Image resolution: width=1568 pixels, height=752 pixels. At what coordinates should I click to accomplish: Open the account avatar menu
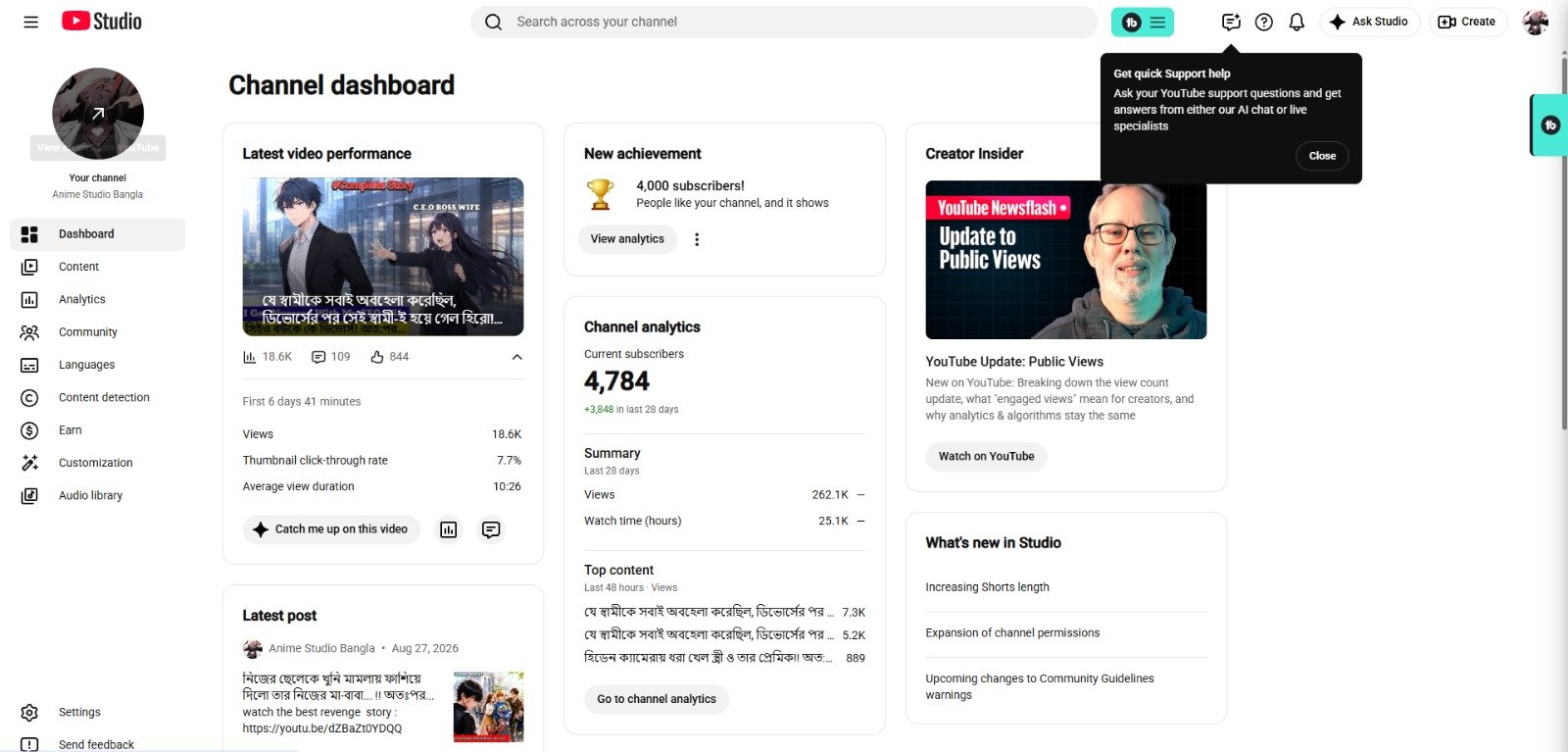(1536, 22)
